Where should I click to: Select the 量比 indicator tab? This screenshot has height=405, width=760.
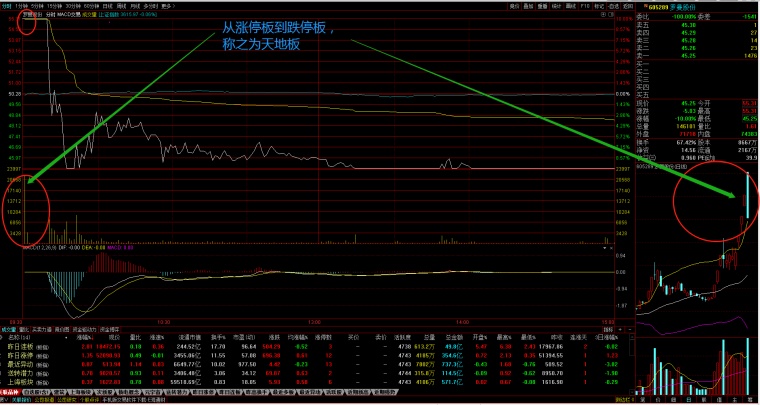(24, 329)
